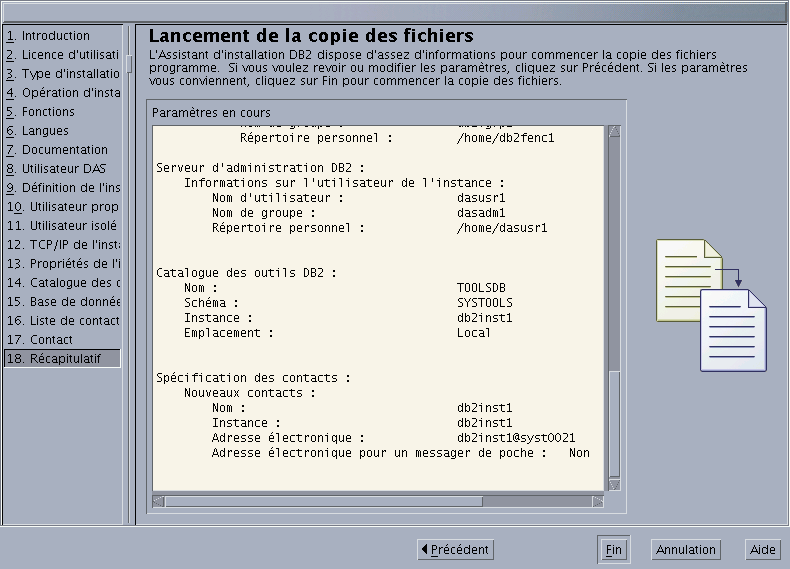This screenshot has width=790, height=569.
Task: Click the horizontal scroll-right arrow
Action: point(598,501)
